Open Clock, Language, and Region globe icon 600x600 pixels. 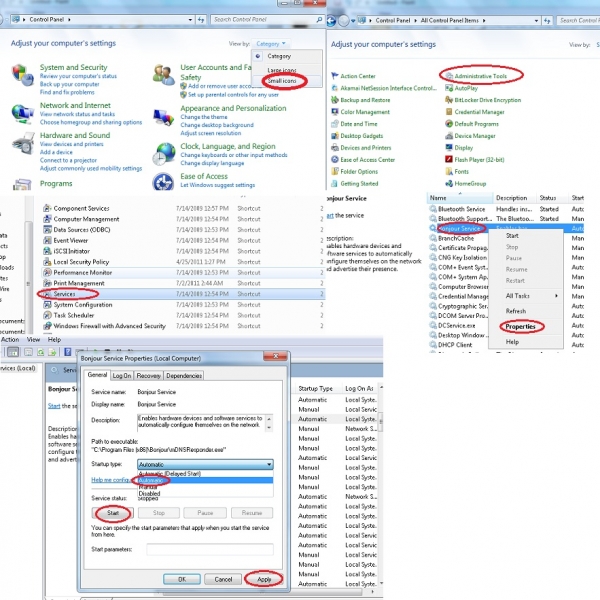coord(164,154)
